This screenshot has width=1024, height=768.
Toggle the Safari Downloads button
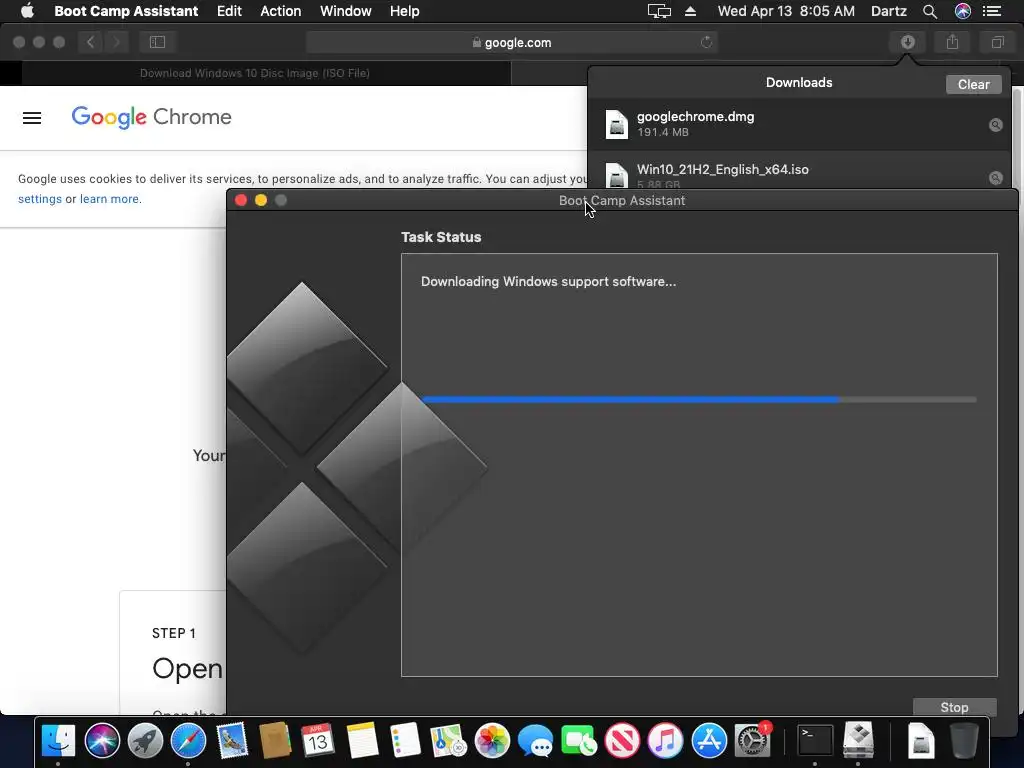click(907, 42)
